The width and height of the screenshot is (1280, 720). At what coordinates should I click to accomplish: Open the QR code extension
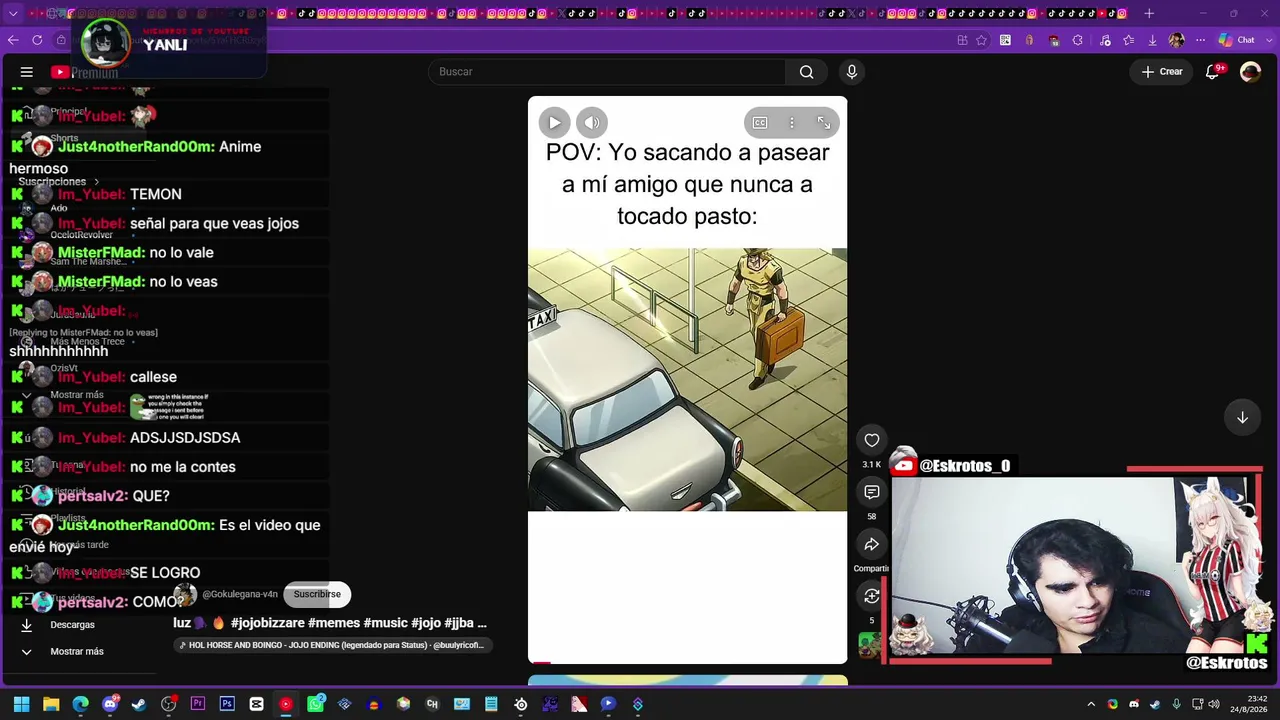[1005, 40]
